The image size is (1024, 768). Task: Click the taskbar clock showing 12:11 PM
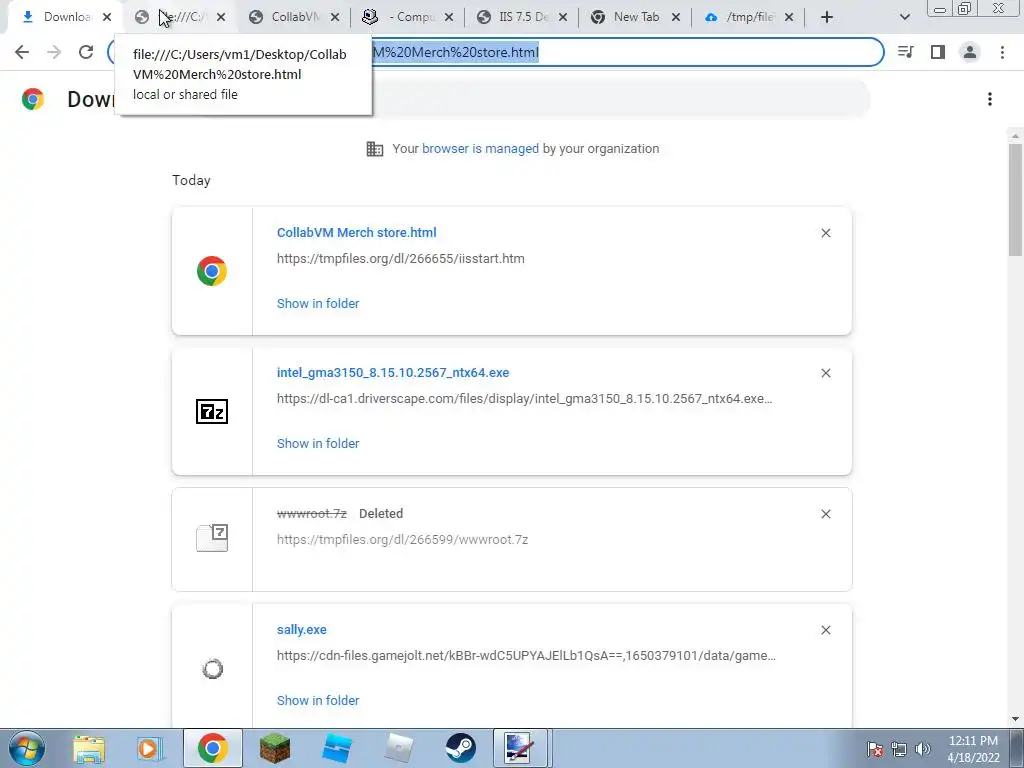[973, 749]
